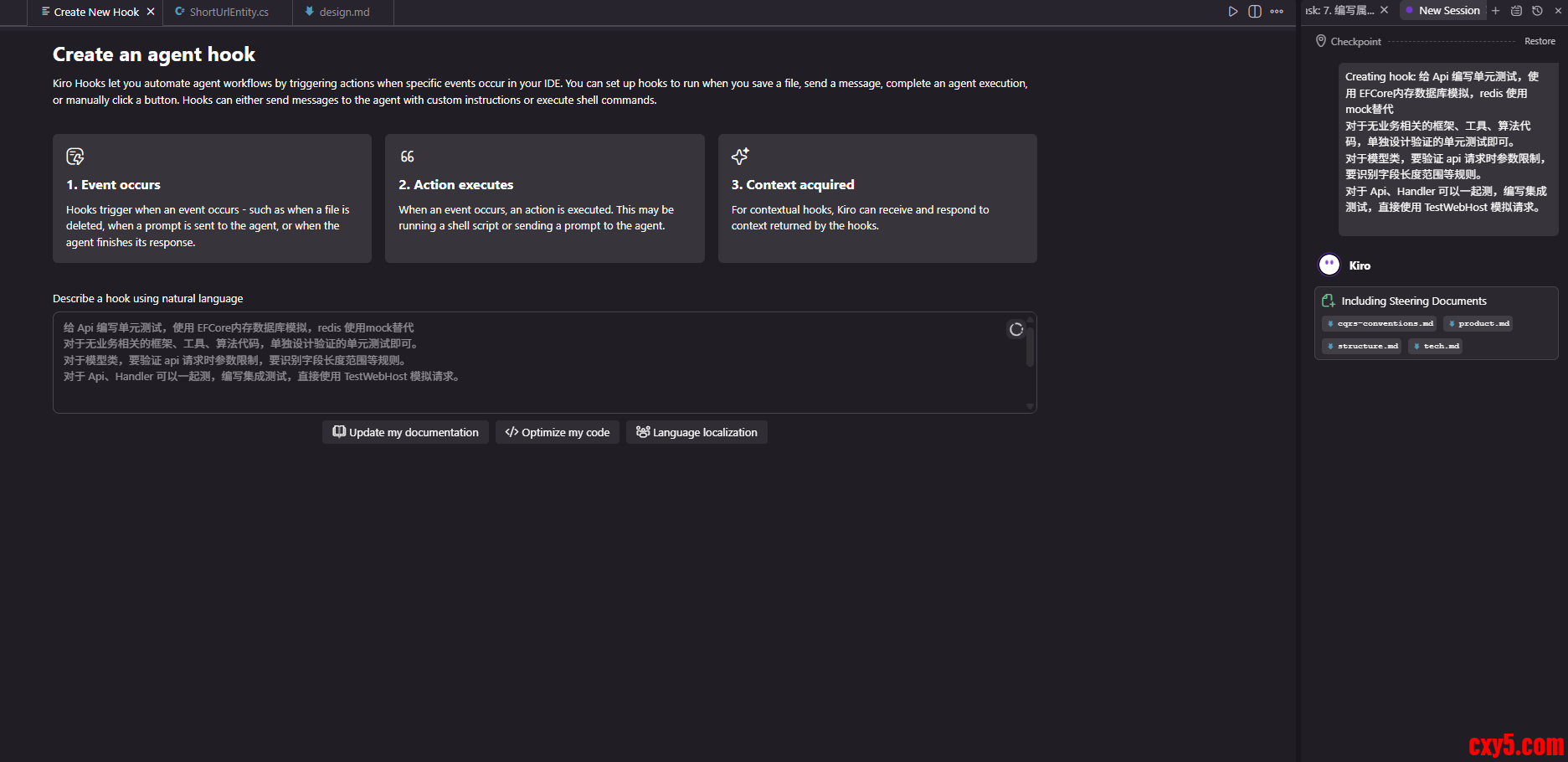Viewport: 1568px width, 762px height.
Task: Click the Update my documentation button
Action: 405,432
